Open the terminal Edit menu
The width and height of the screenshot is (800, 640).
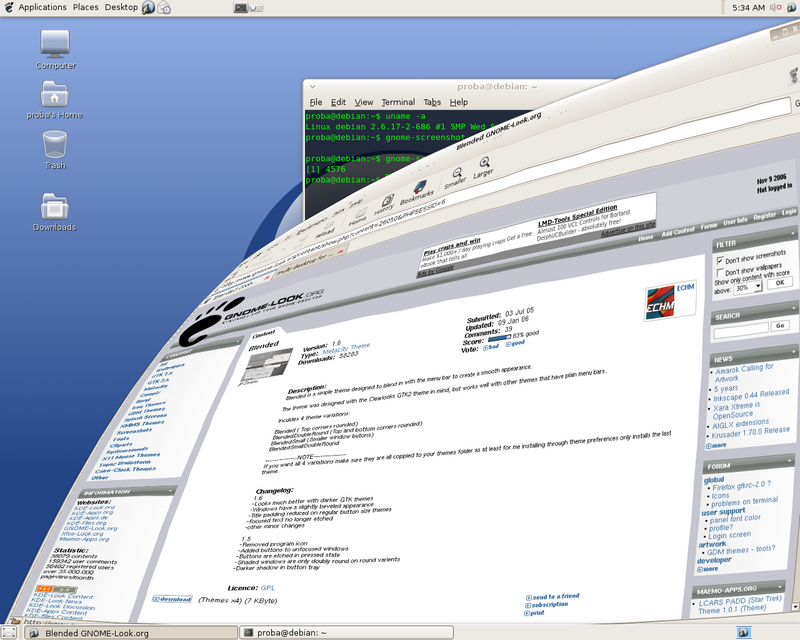pyautogui.click(x=338, y=102)
